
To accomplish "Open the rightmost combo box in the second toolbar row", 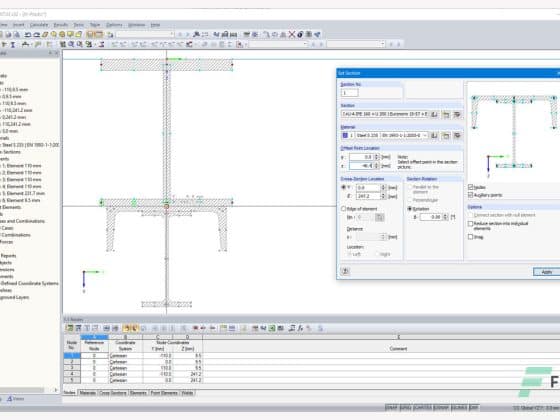I will tap(356, 44).
